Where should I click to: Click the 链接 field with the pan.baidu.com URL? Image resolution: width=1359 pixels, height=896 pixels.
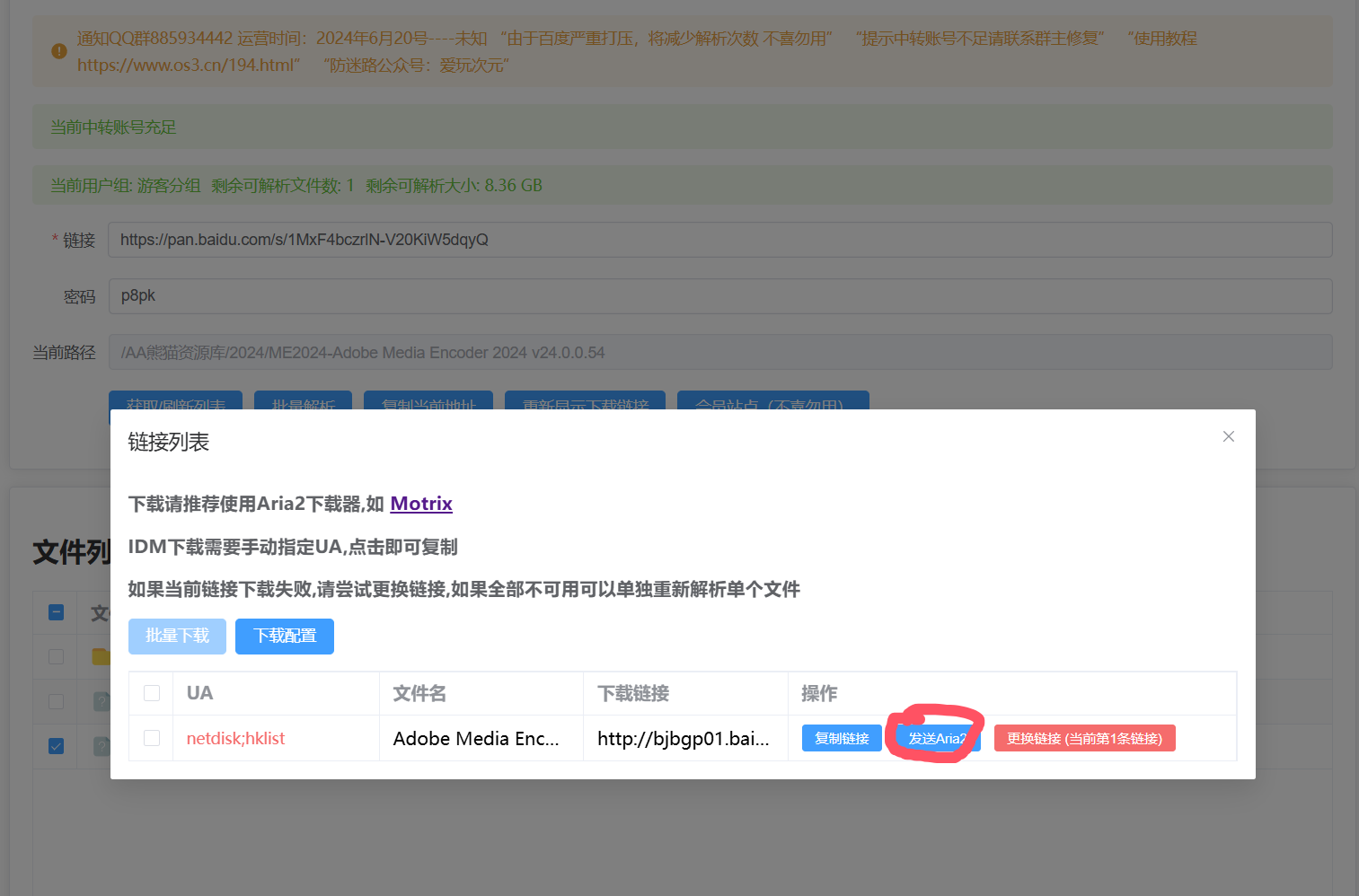(x=719, y=240)
